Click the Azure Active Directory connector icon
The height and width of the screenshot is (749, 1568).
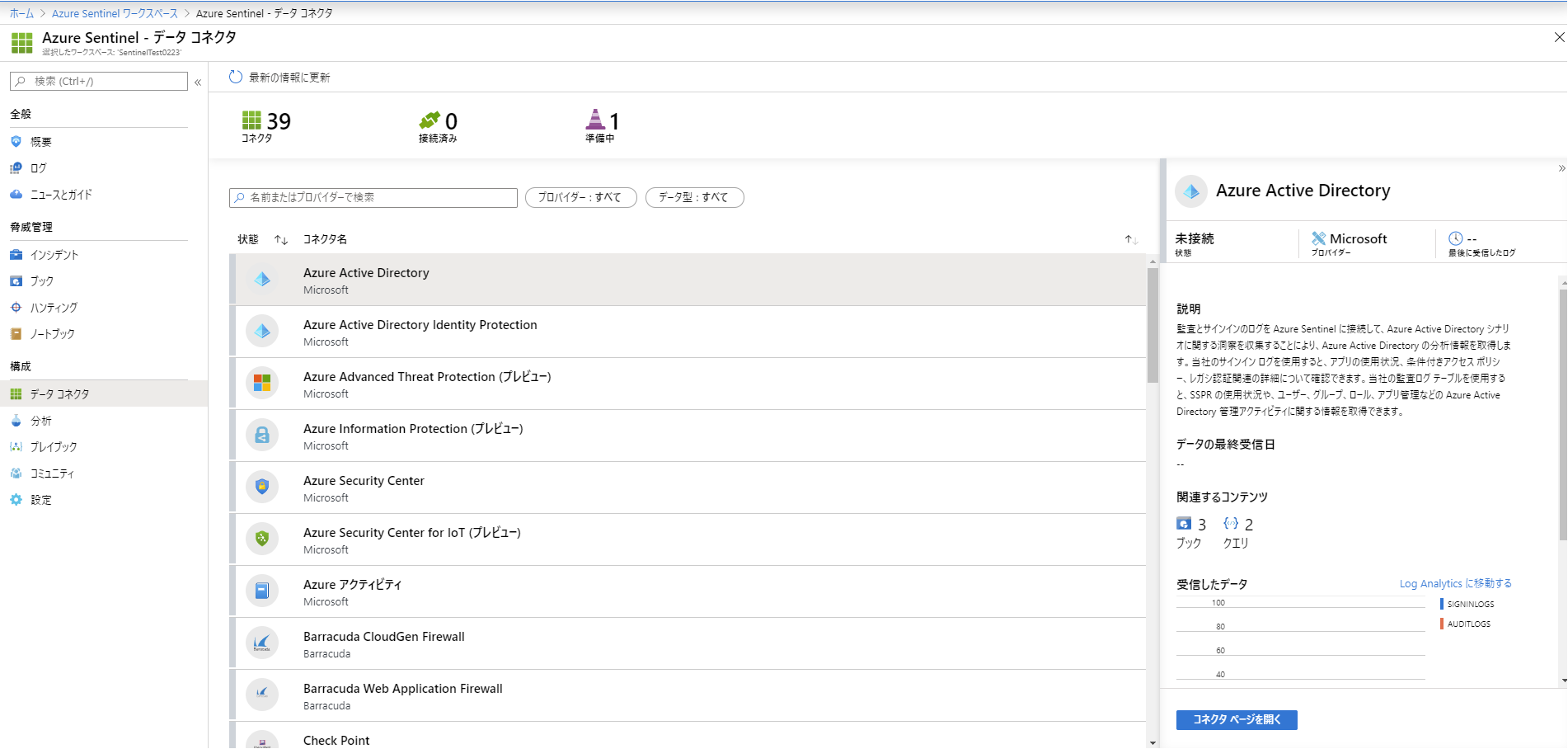[262, 280]
